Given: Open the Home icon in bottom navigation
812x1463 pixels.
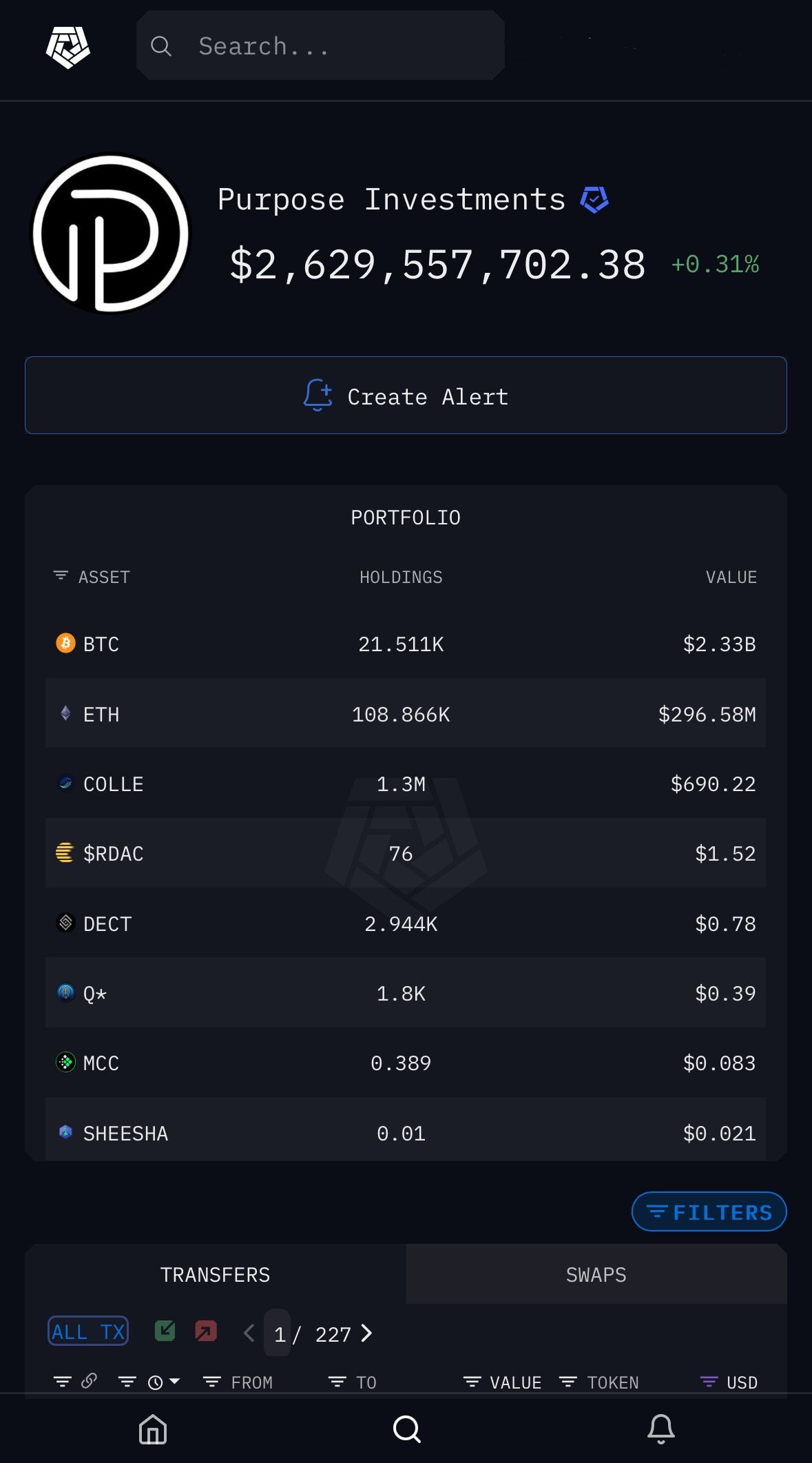Looking at the screenshot, I should 152,1430.
